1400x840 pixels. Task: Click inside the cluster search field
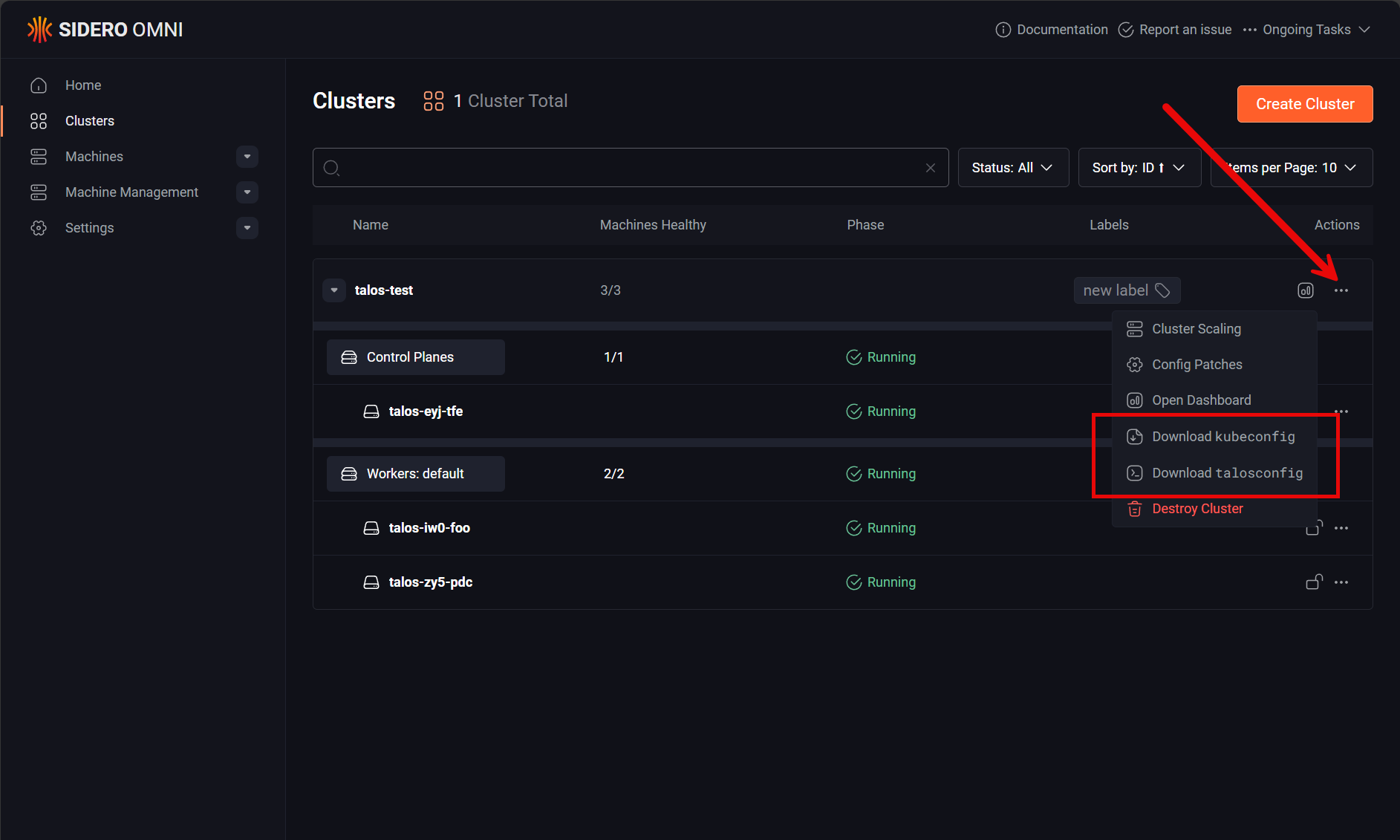631,167
